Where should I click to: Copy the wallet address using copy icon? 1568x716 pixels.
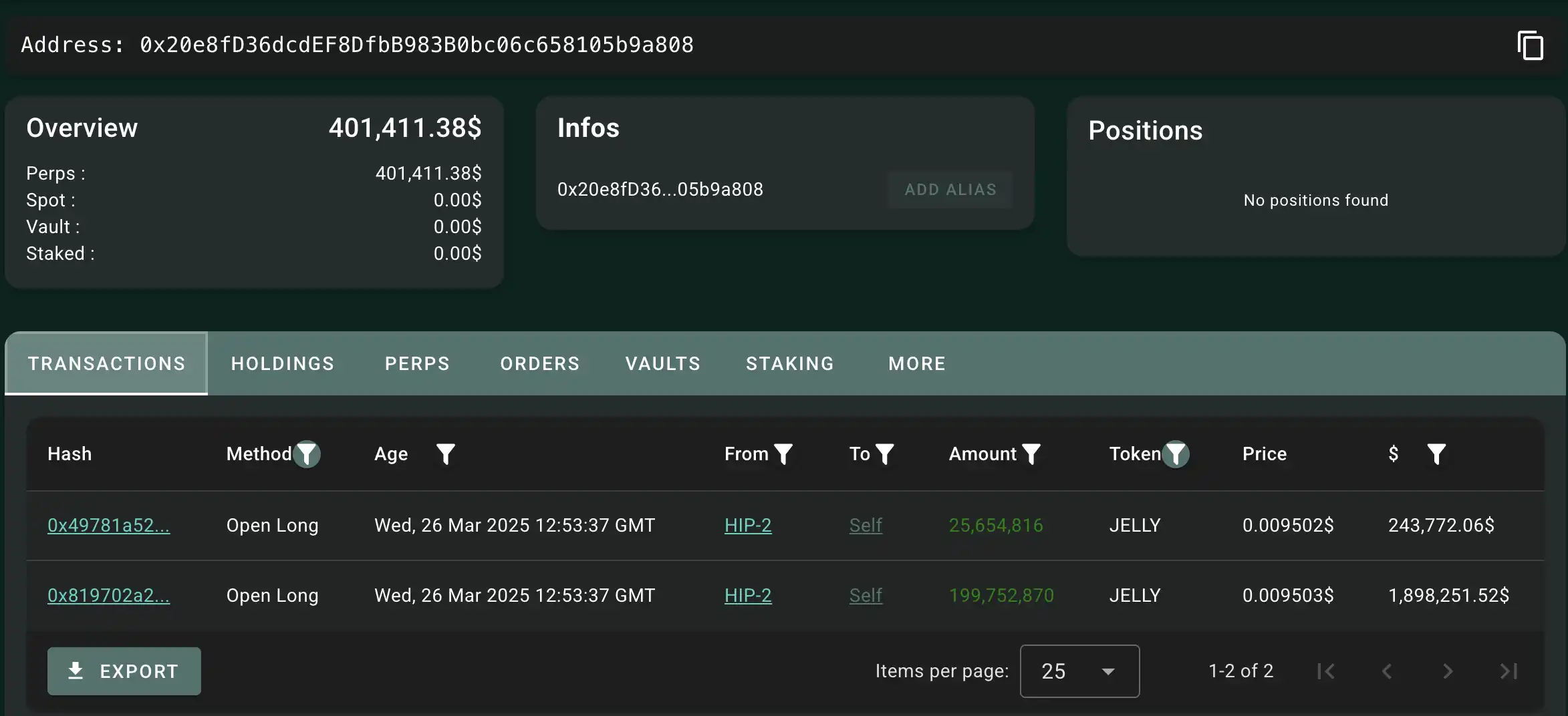click(x=1530, y=45)
